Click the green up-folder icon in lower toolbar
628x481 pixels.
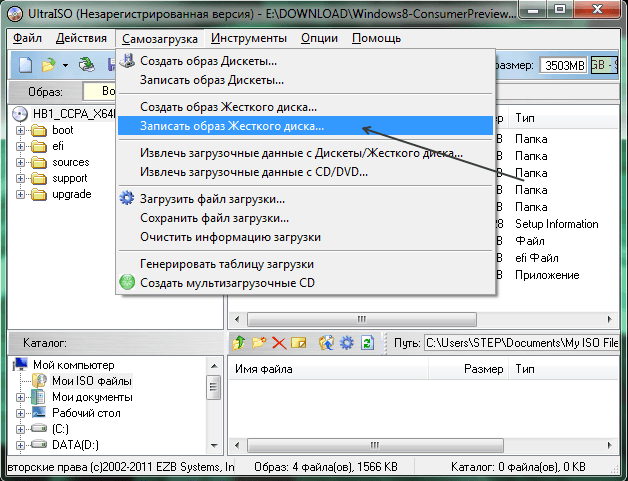238,343
